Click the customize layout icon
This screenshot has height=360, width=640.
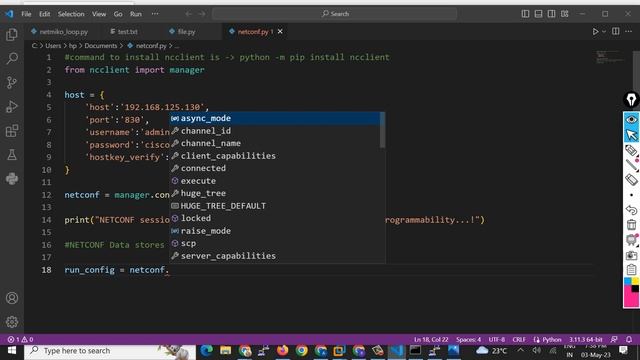pos(564,14)
